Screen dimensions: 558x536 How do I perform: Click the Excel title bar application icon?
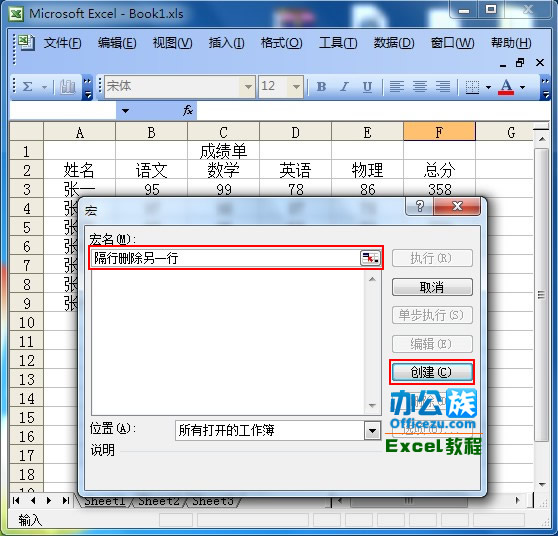pos(16,14)
